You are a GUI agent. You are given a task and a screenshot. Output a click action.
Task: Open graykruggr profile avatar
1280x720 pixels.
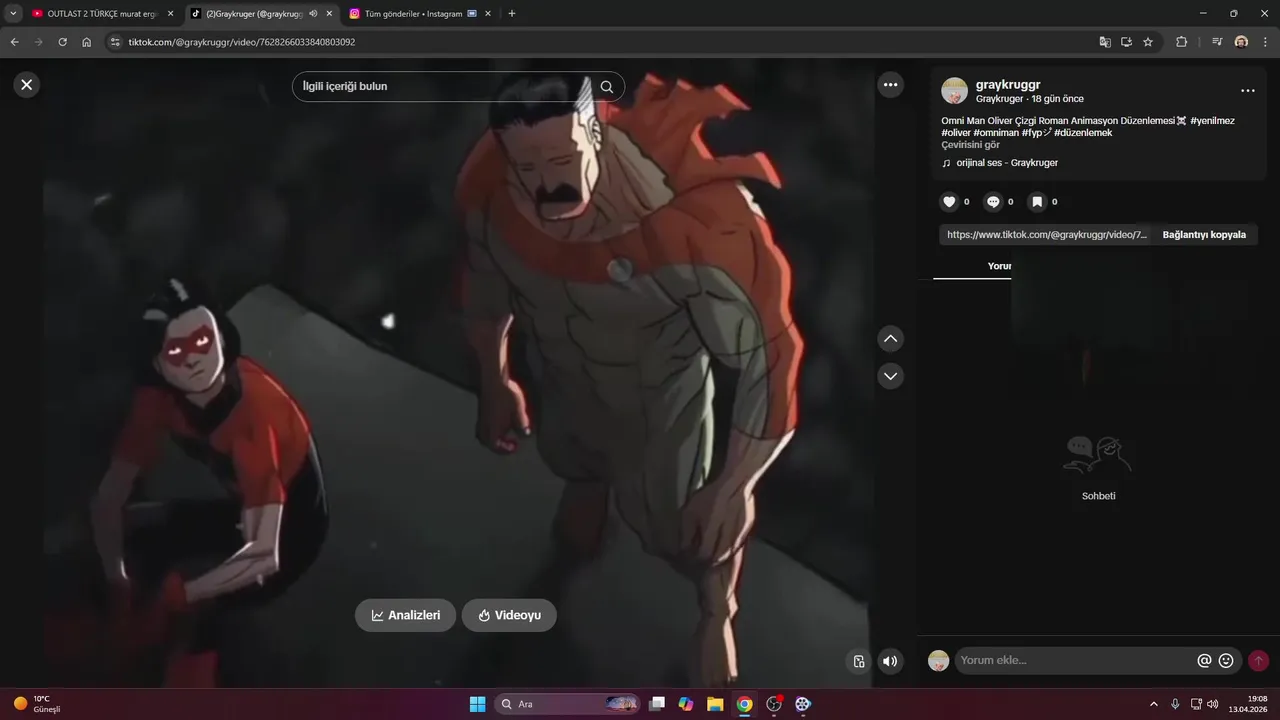coord(954,91)
